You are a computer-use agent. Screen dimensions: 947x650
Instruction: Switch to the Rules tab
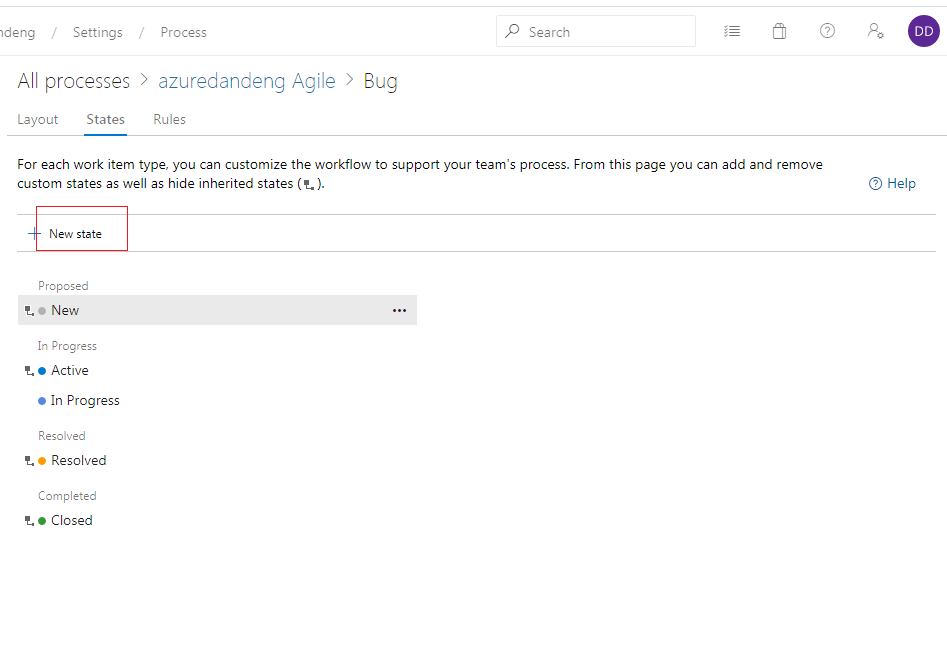pos(169,119)
